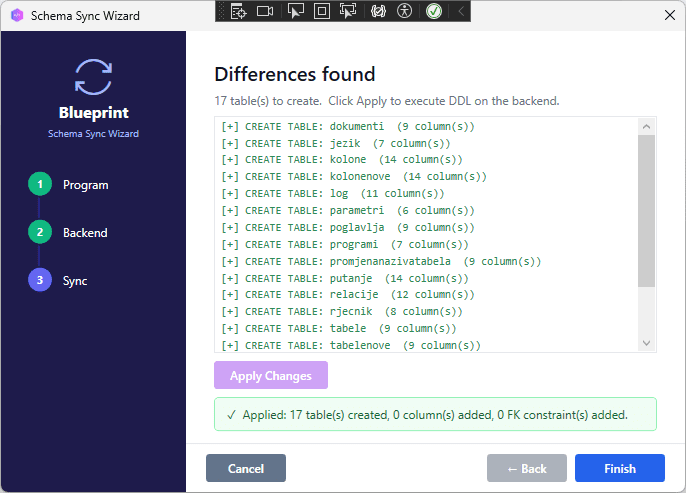The image size is (686, 493).
Task: Select step 3 Sync in sidebar
Action: click(40, 281)
